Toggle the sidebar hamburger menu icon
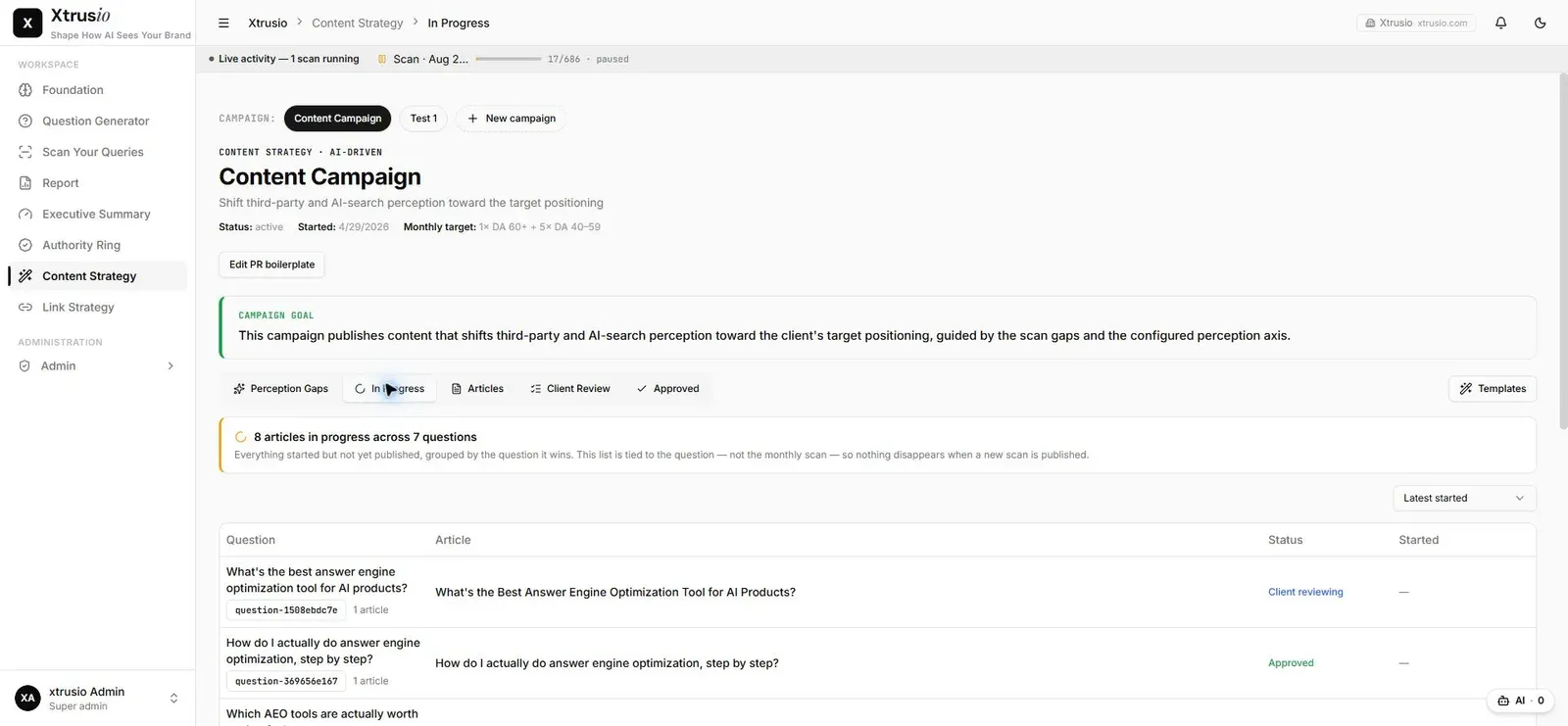Viewport: 1568px width, 726px height. [223, 23]
